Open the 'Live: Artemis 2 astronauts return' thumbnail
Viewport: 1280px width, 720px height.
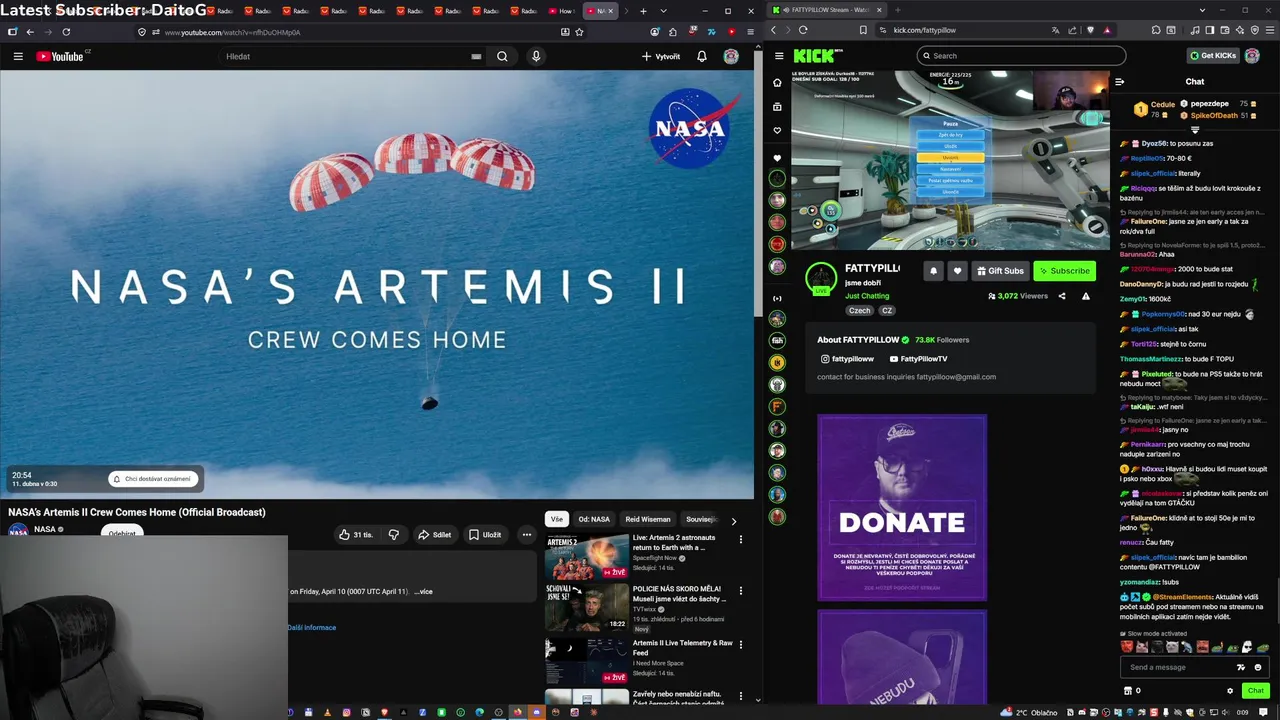click(587, 557)
